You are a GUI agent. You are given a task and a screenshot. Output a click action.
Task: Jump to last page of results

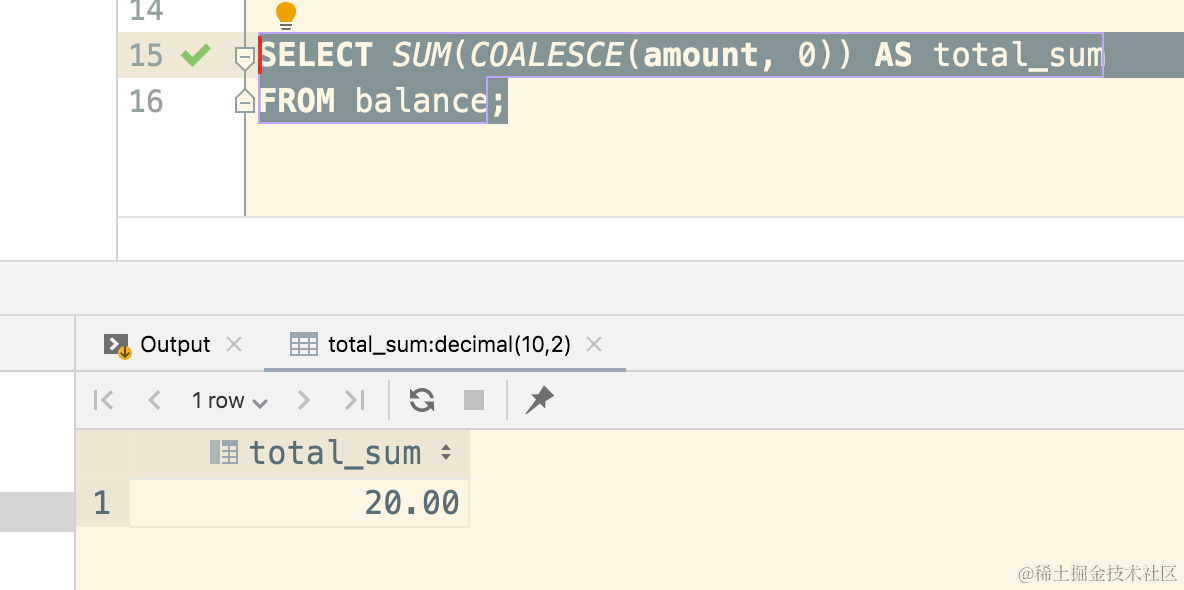pyautogui.click(x=353, y=399)
